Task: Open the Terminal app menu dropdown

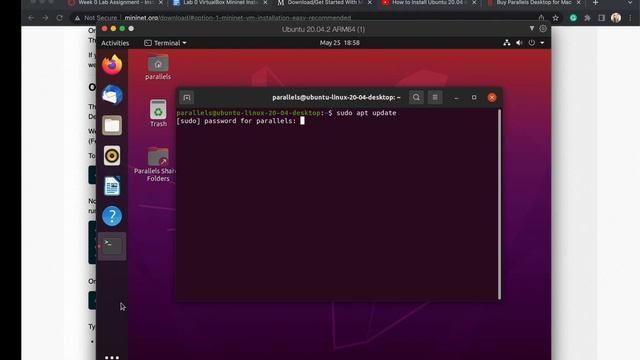Action: click(165, 43)
